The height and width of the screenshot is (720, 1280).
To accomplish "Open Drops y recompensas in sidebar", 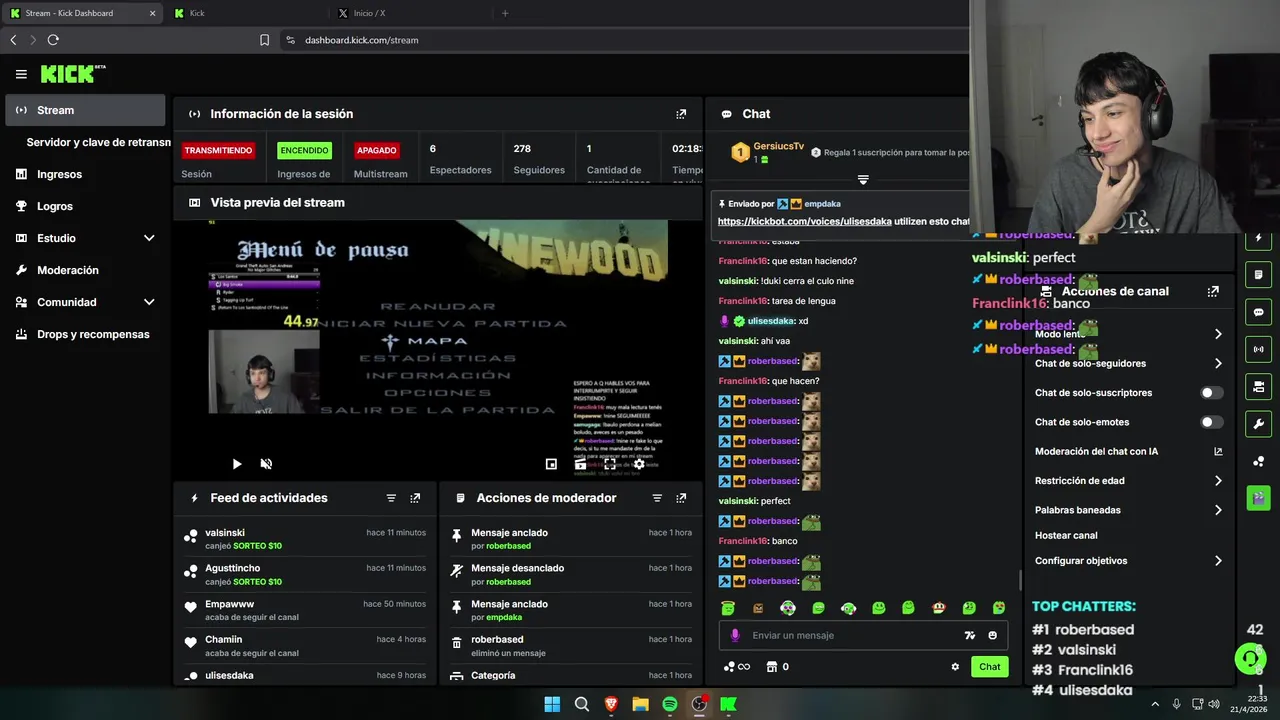I will 85,334.
